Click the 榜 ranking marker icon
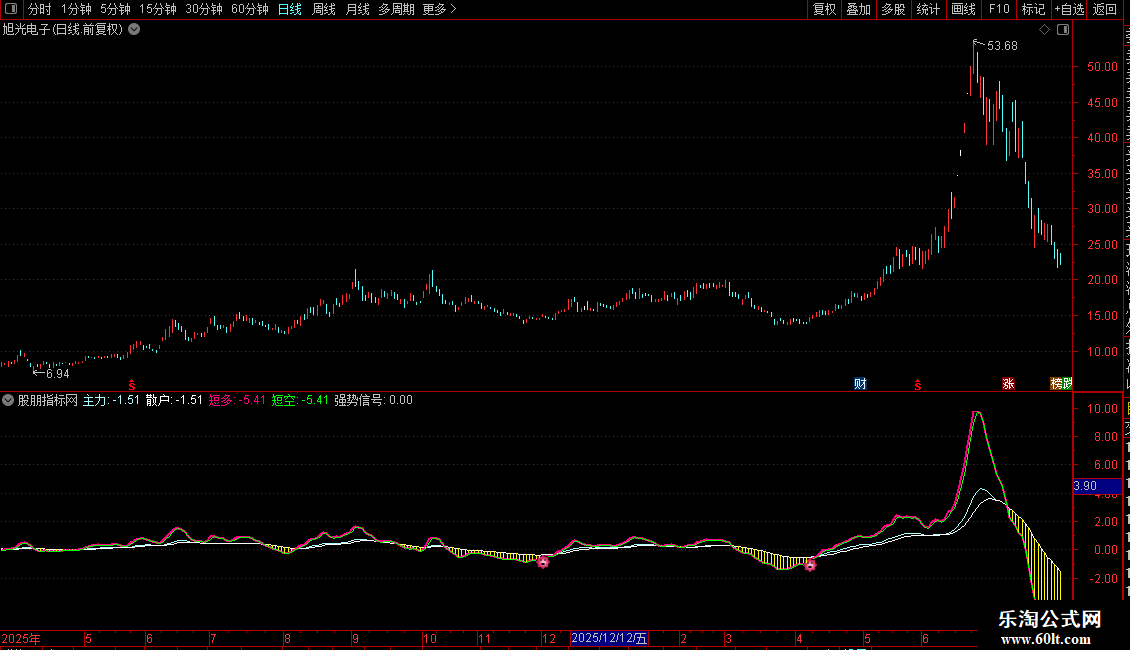Screen dimensions: 1130x650 click(1056, 384)
